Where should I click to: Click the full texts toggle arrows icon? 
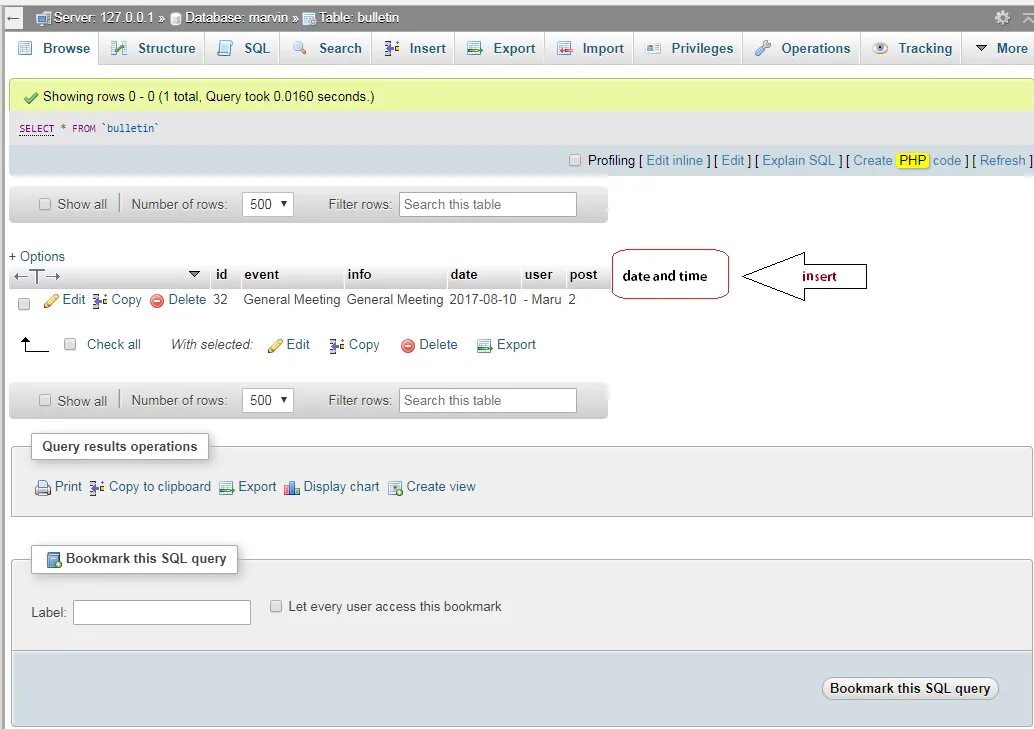[37, 276]
